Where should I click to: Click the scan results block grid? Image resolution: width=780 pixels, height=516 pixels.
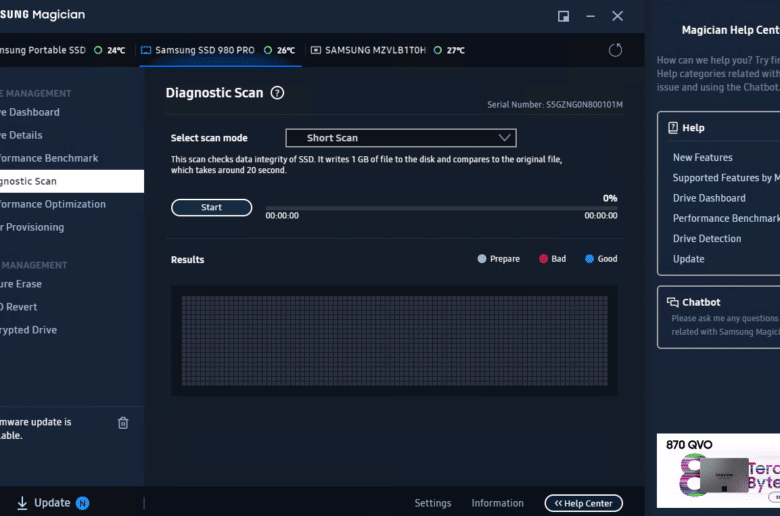point(394,341)
